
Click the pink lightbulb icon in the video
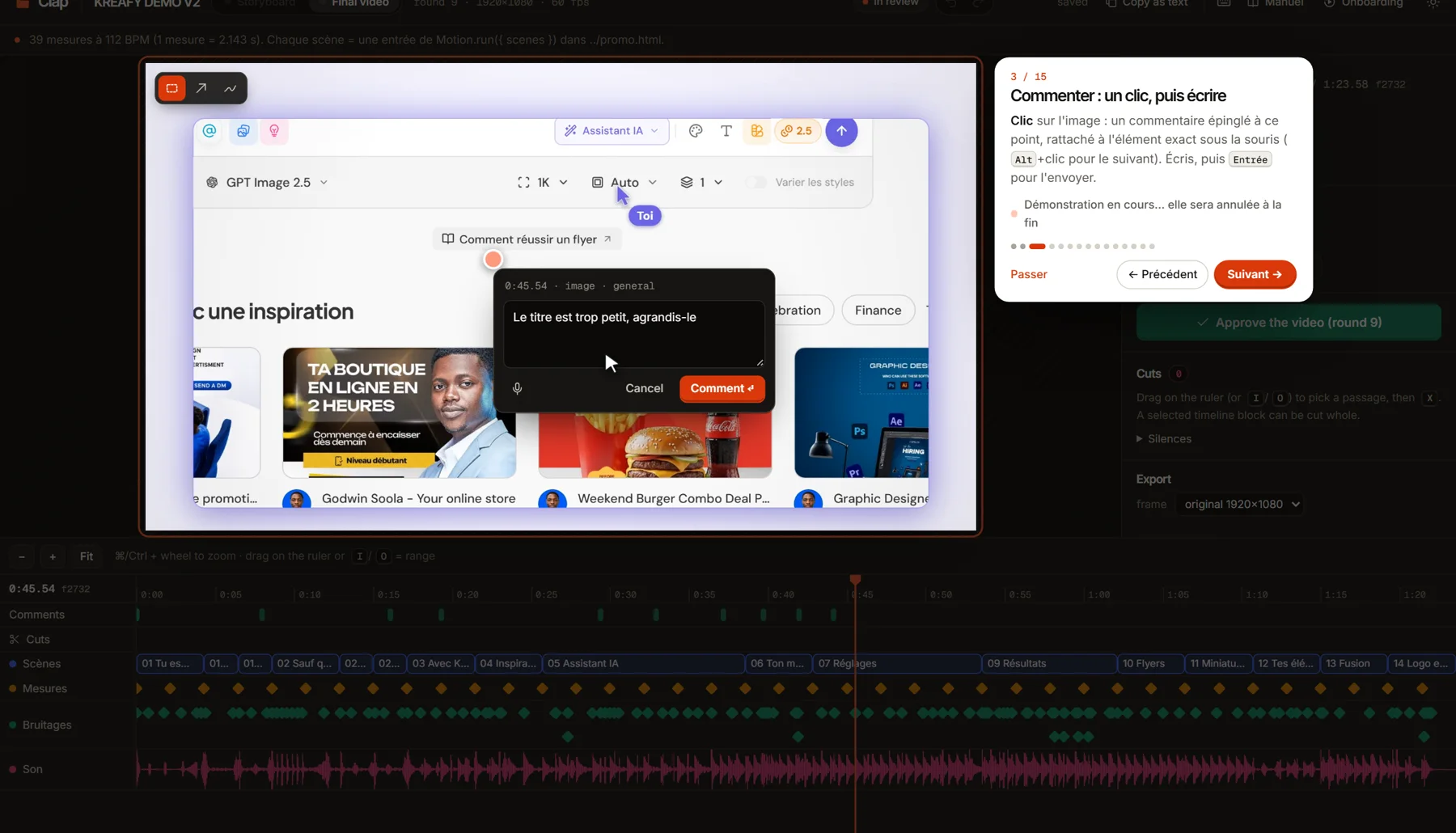[274, 131]
